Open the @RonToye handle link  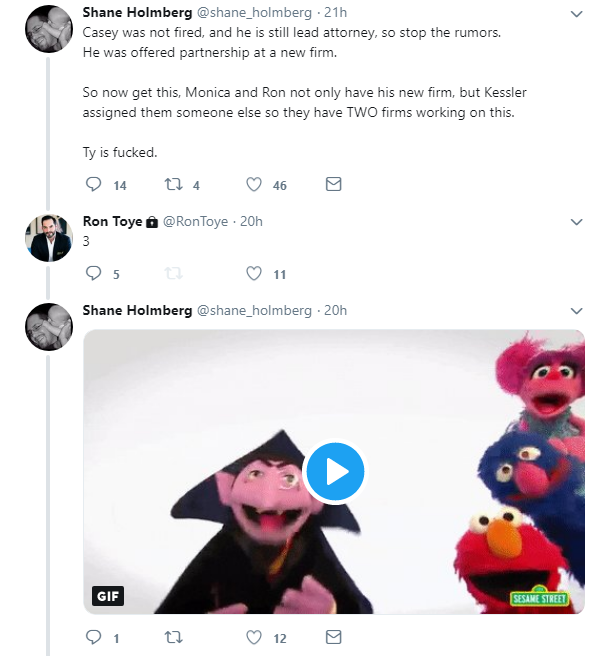[195, 221]
